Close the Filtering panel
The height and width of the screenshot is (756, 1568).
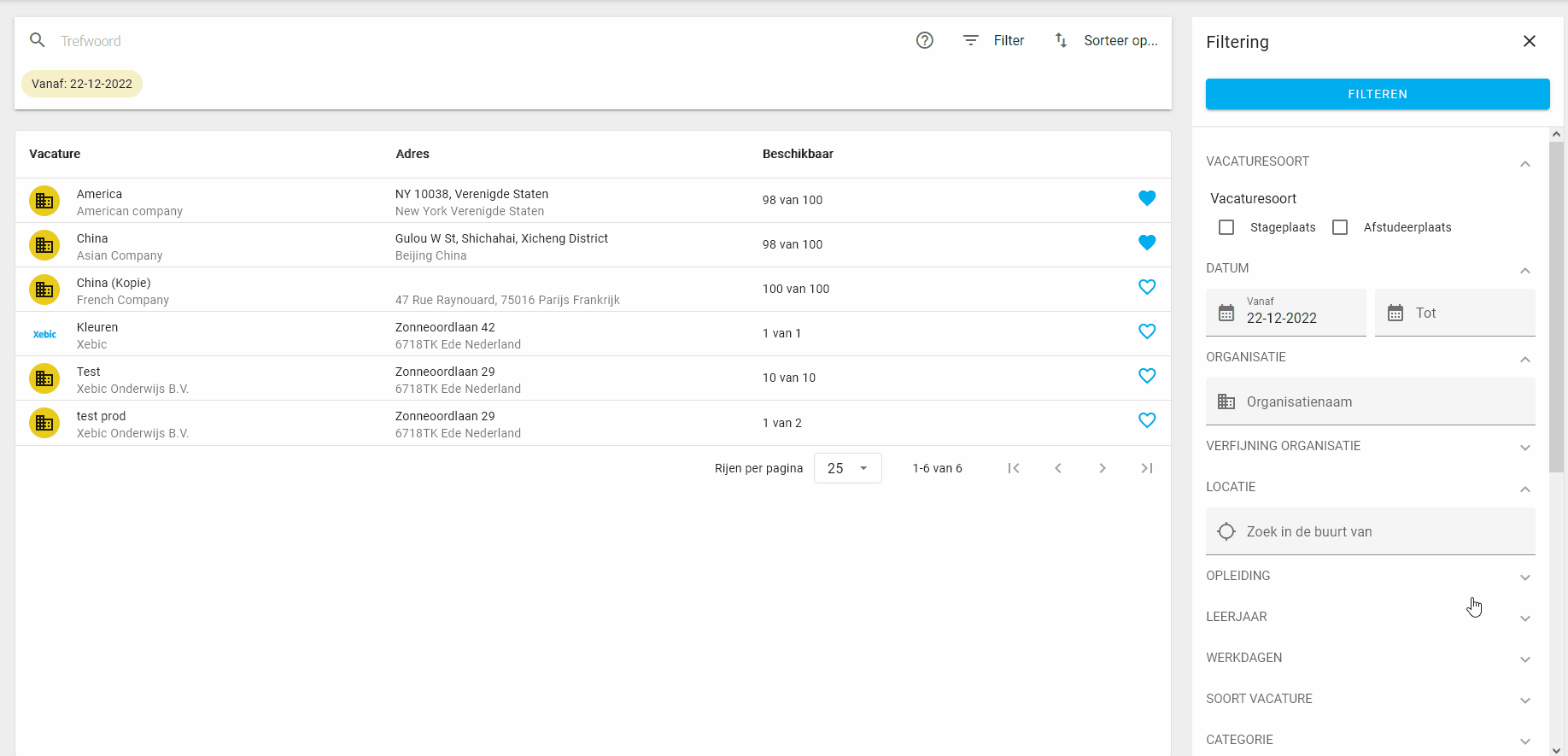pos(1530,41)
